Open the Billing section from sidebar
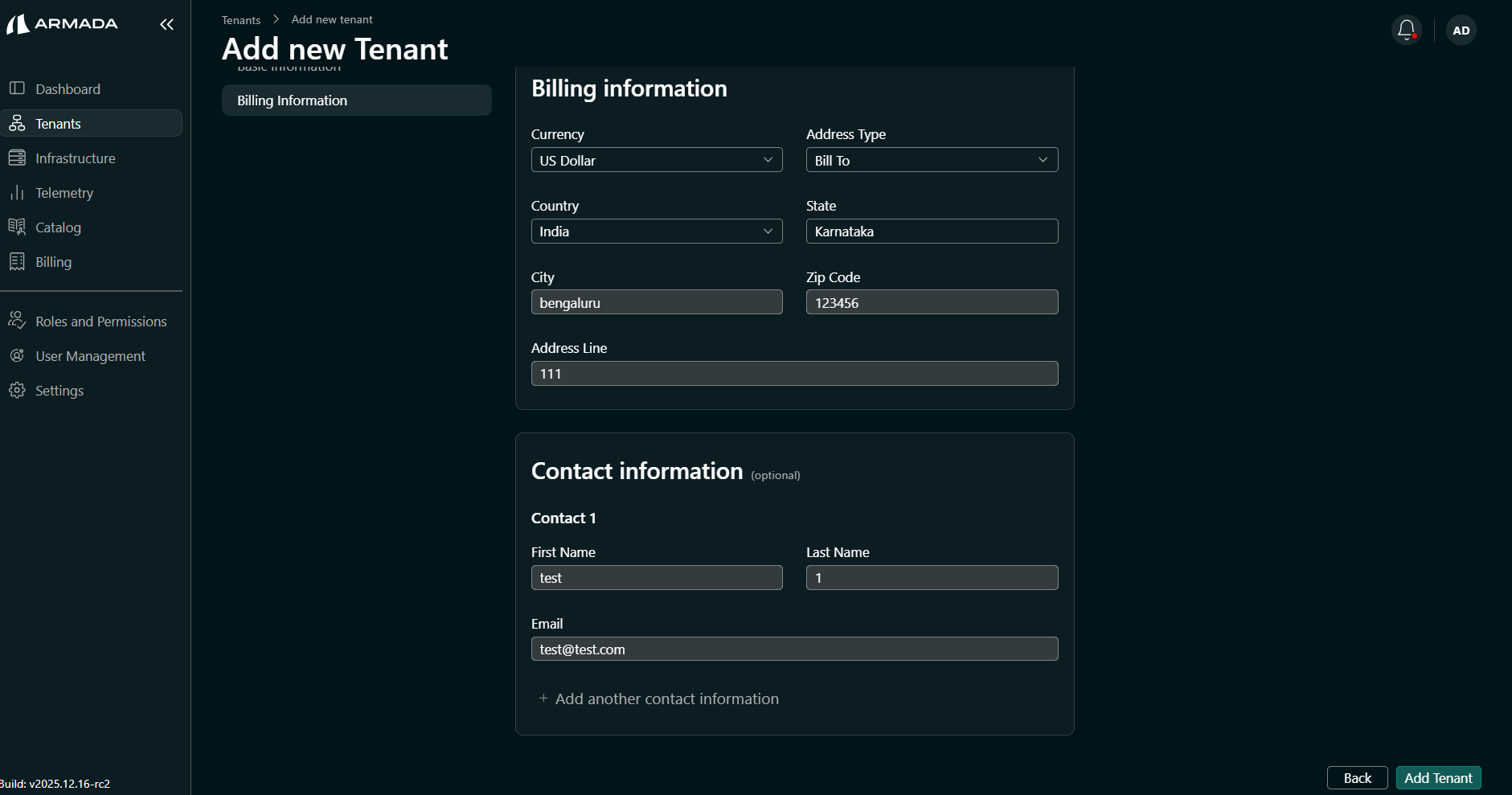Viewport: 1512px width, 795px height. tap(54, 261)
